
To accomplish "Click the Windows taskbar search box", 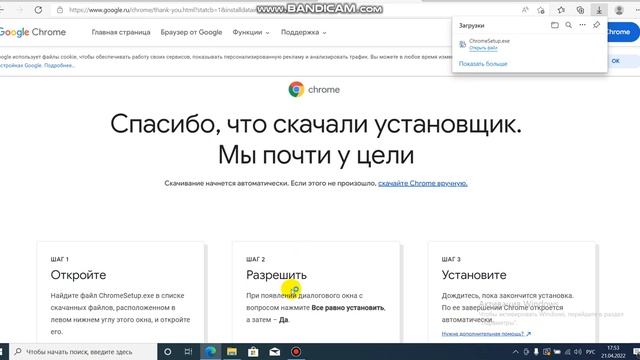I will coord(83,351).
